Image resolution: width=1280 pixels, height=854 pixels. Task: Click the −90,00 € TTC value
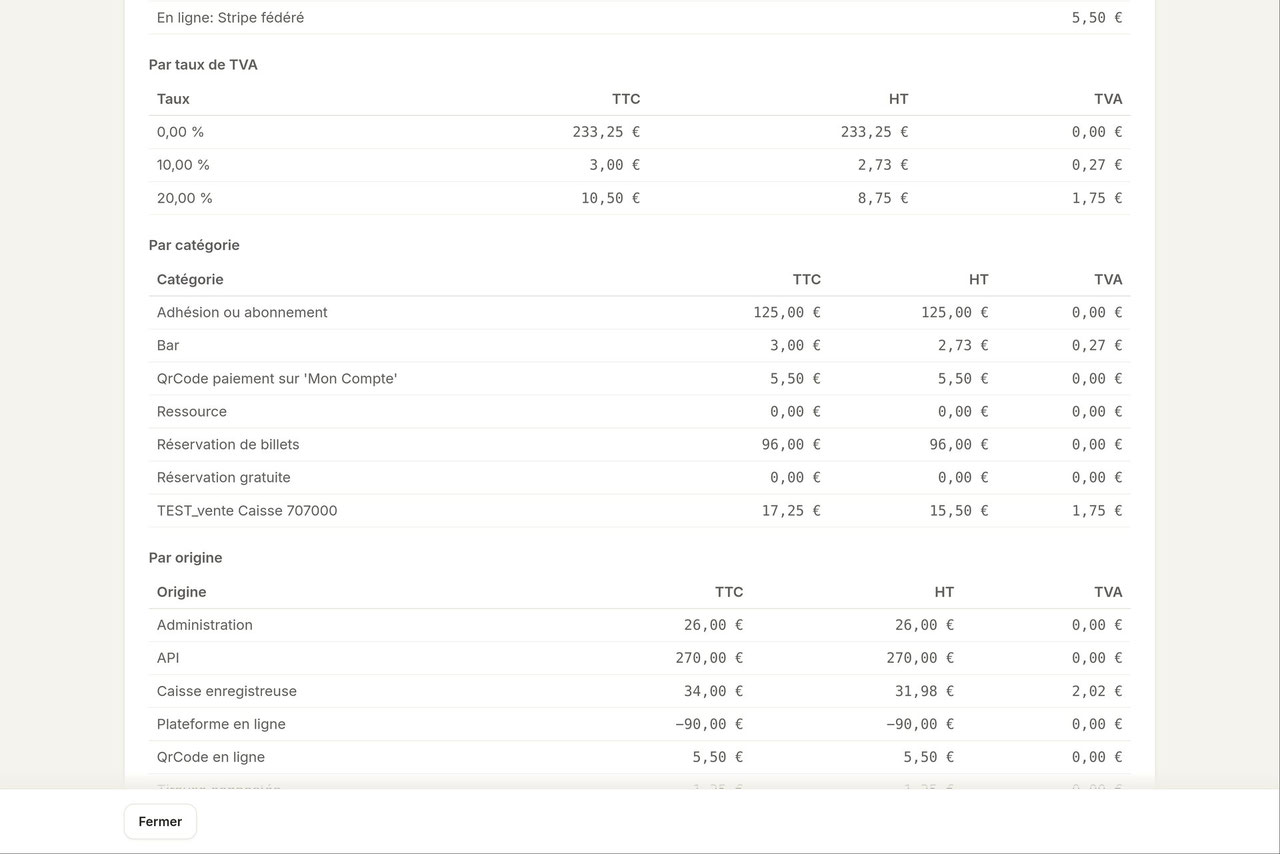pyautogui.click(x=709, y=724)
